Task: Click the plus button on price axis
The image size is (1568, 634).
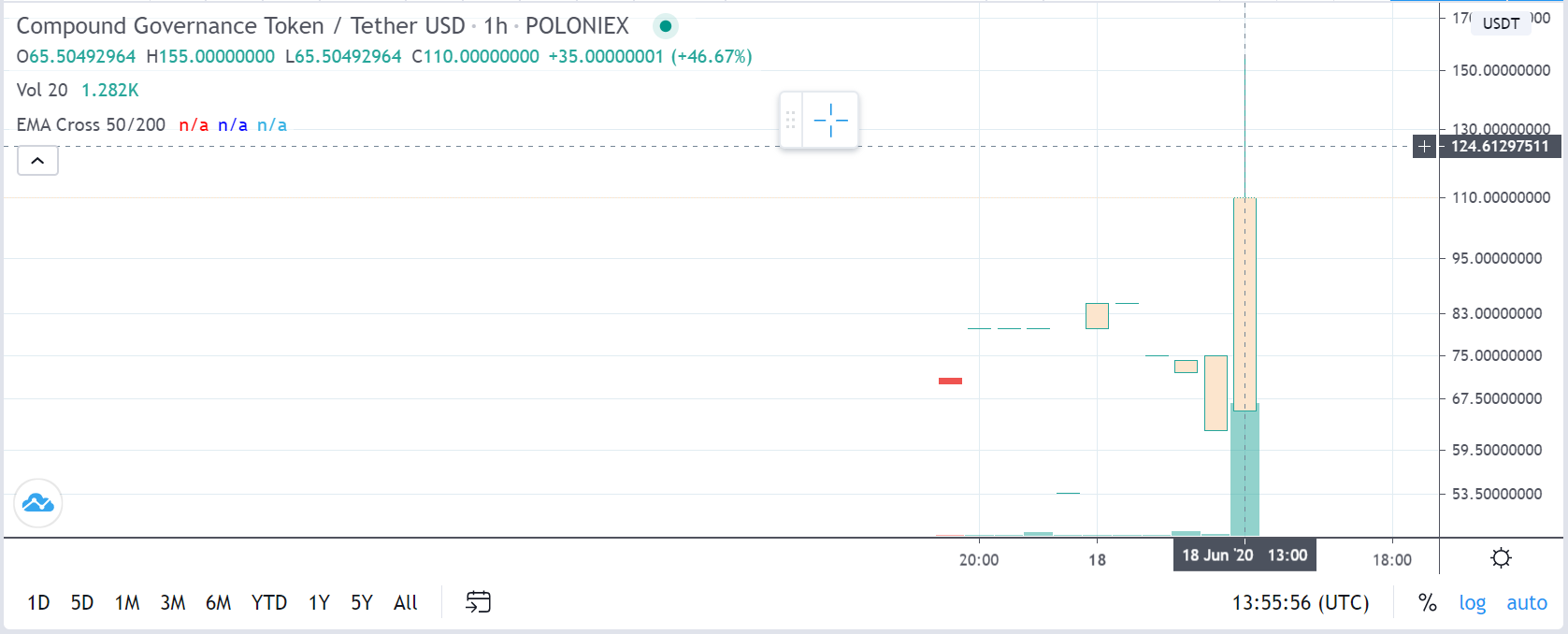Action: 1424,146
